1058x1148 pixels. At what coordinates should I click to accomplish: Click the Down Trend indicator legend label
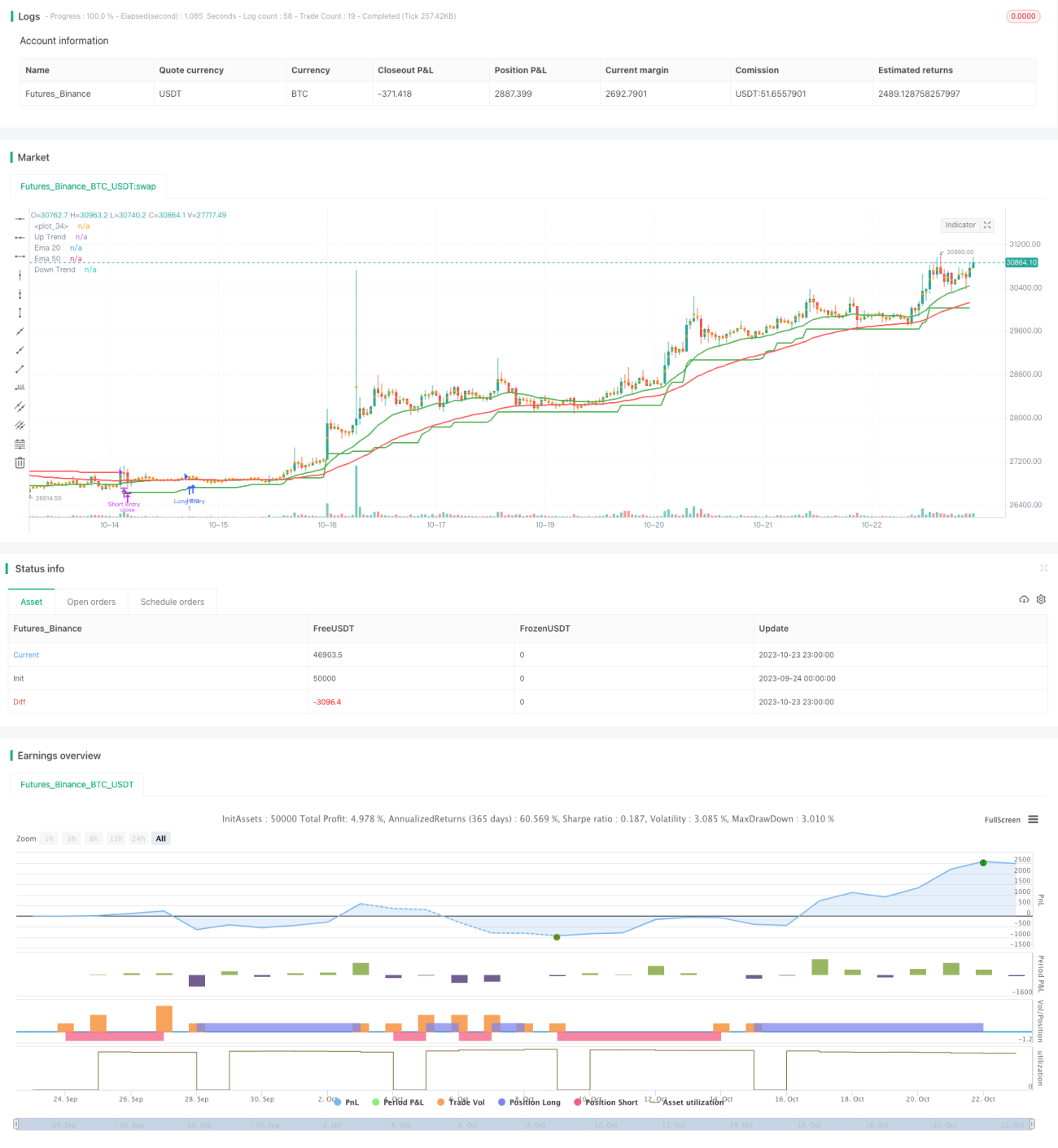click(55, 269)
